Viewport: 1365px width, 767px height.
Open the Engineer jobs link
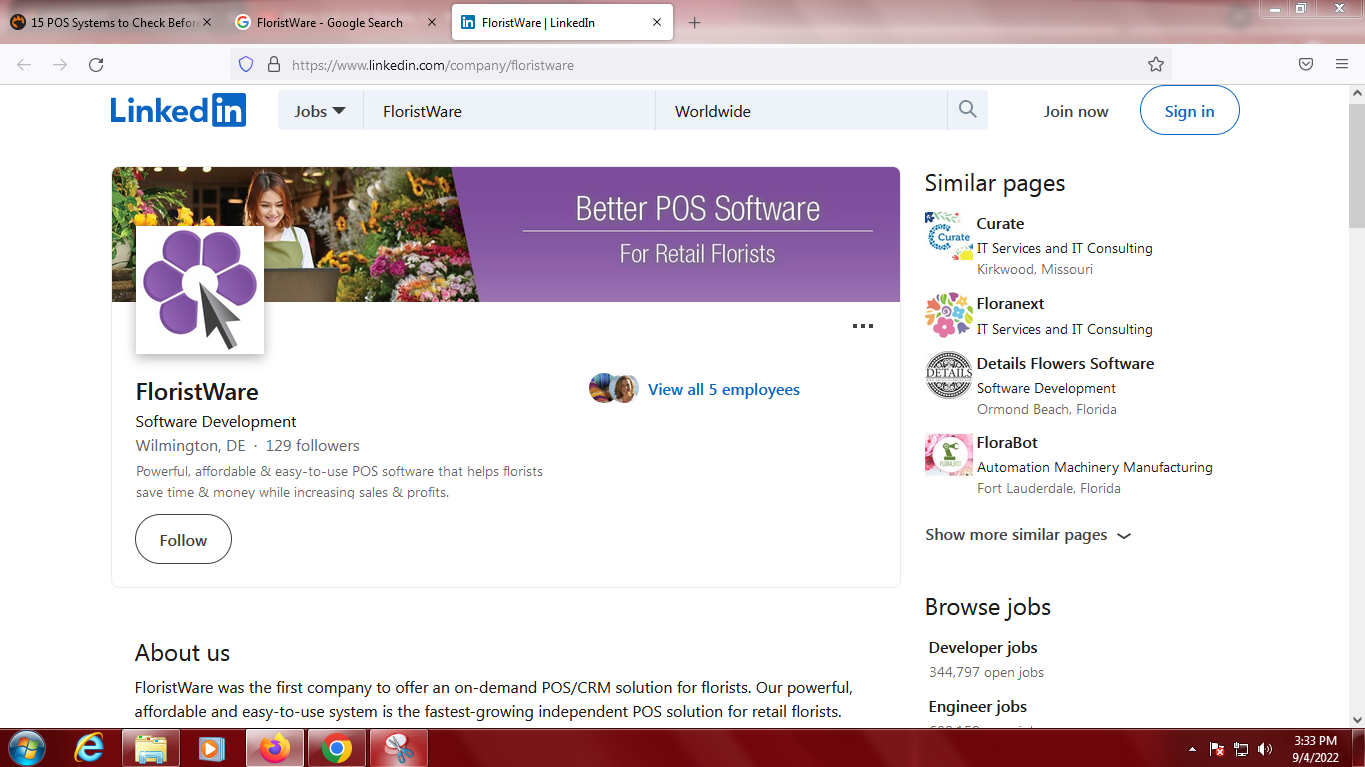point(978,706)
